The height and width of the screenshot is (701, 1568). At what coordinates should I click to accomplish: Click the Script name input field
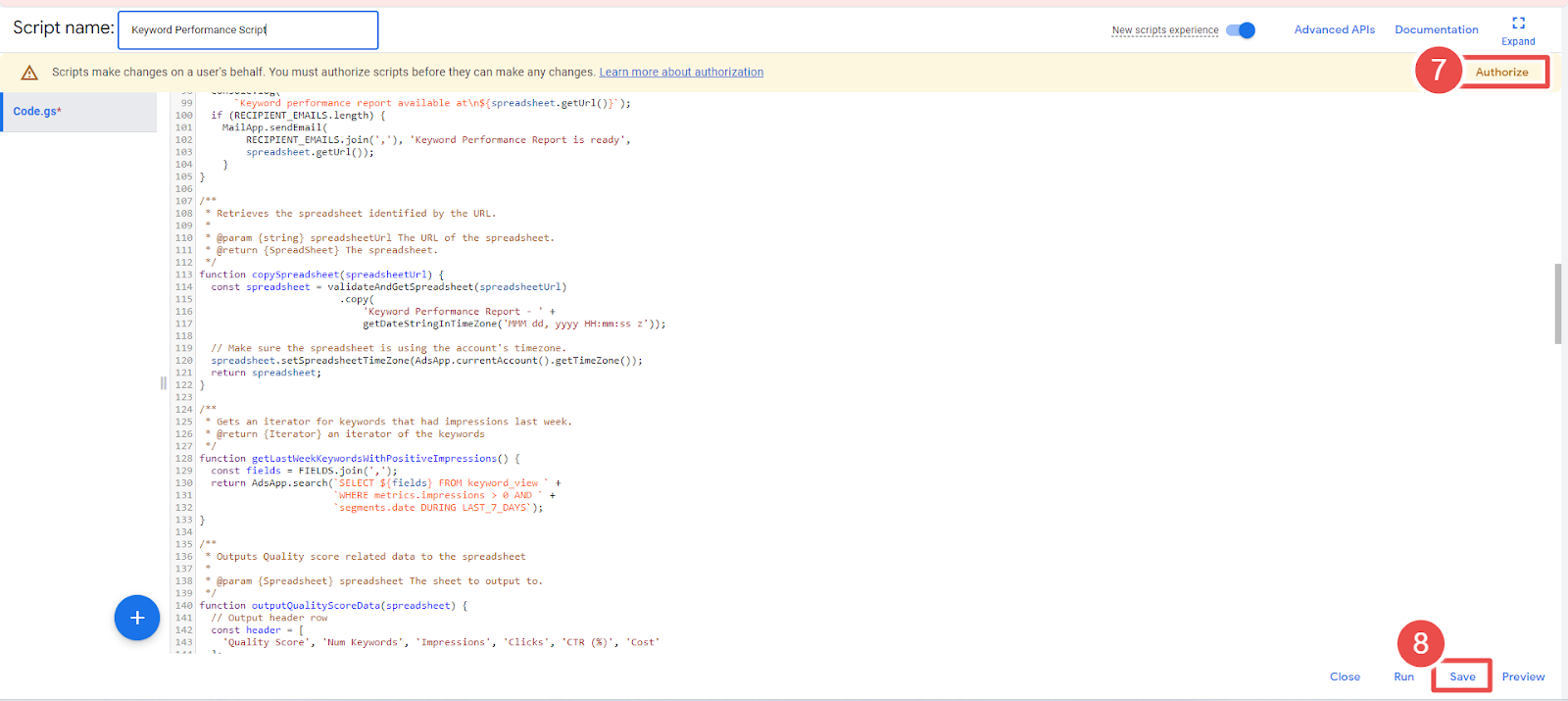(x=248, y=30)
